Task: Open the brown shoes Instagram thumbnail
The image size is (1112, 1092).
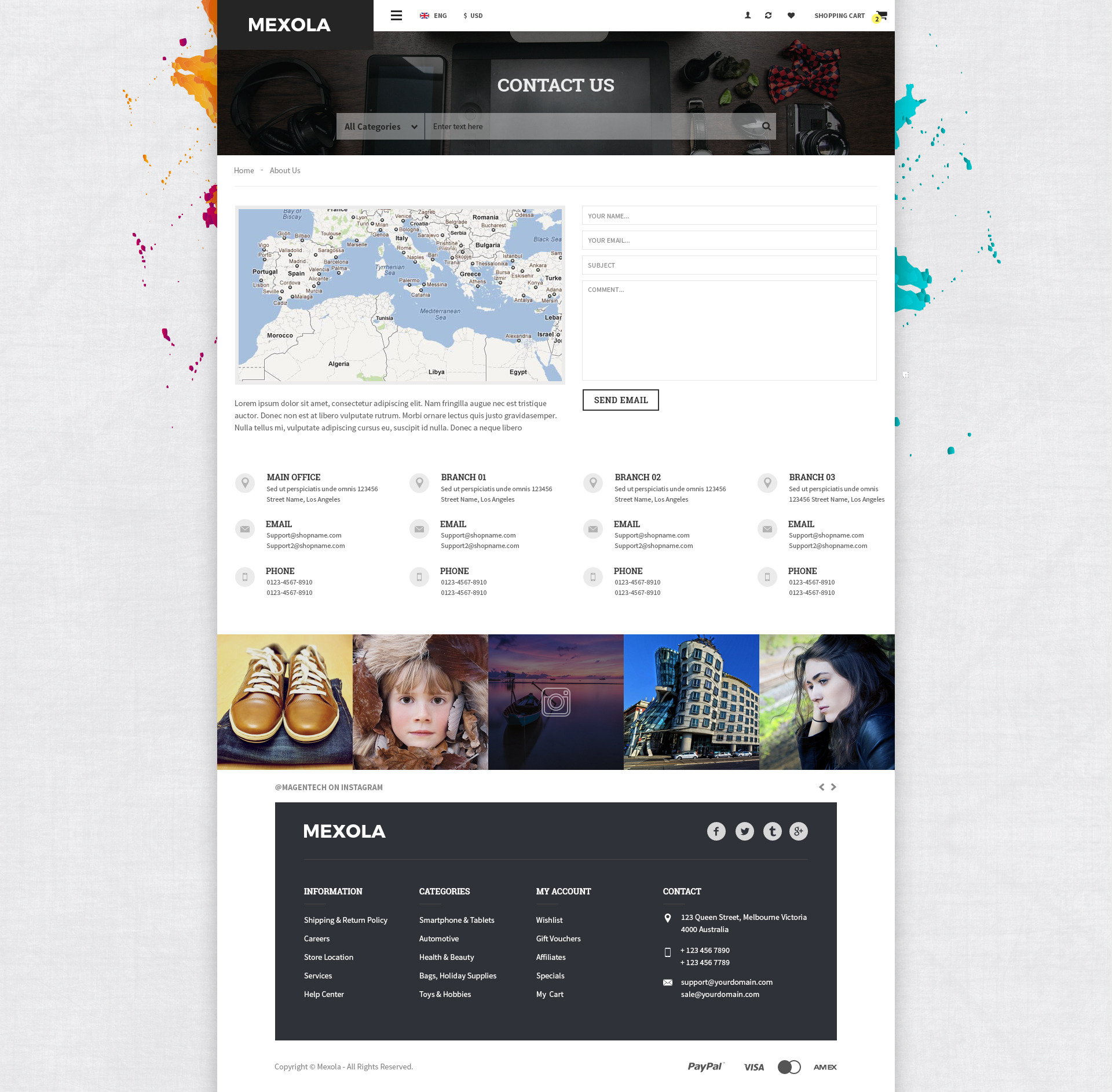Action: (x=284, y=702)
